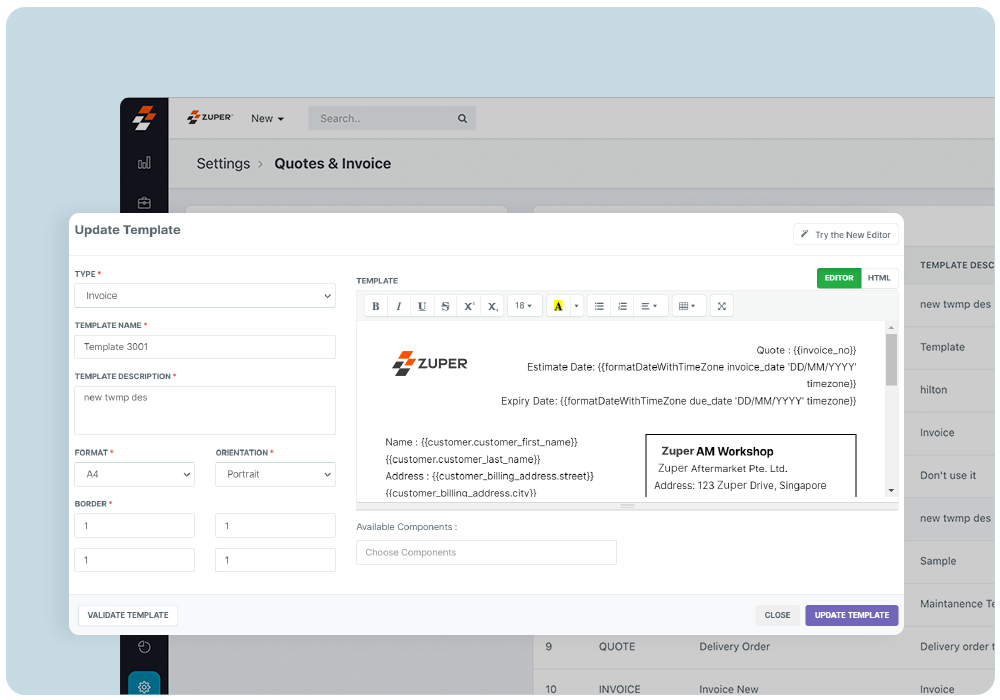Toggle fullscreen editor mode
This screenshot has width=1000, height=700.
721,306
